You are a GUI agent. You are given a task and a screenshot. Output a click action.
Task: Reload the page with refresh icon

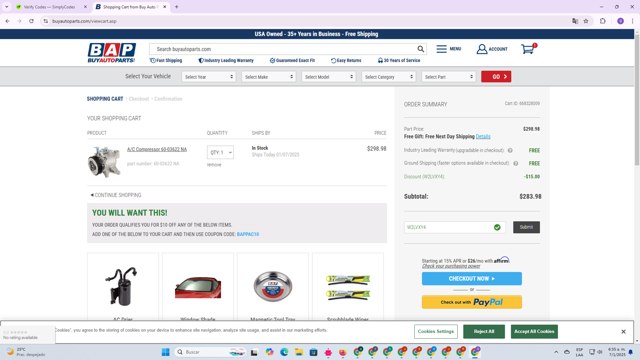31,21
